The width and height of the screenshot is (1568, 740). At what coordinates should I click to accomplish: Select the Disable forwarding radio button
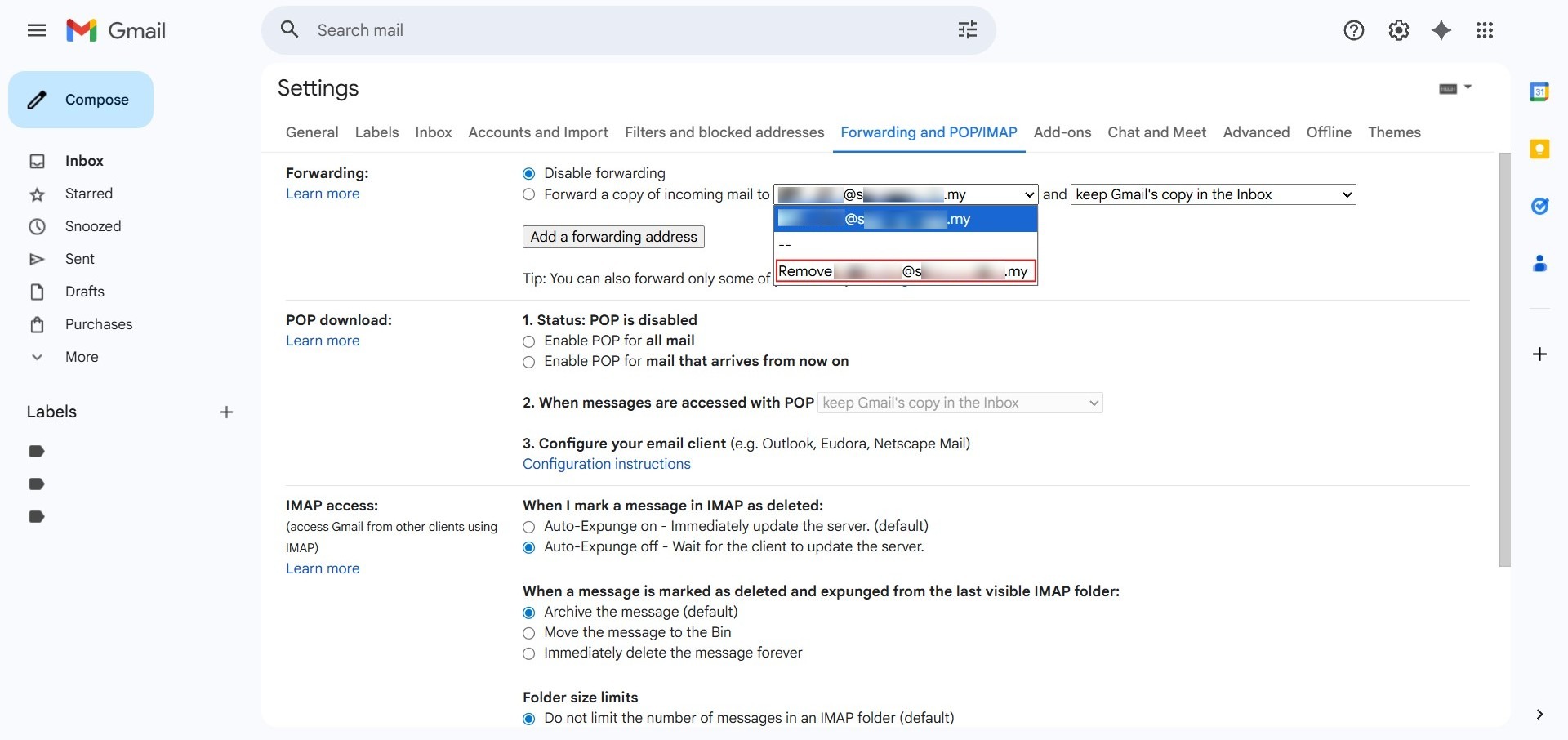[529, 173]
